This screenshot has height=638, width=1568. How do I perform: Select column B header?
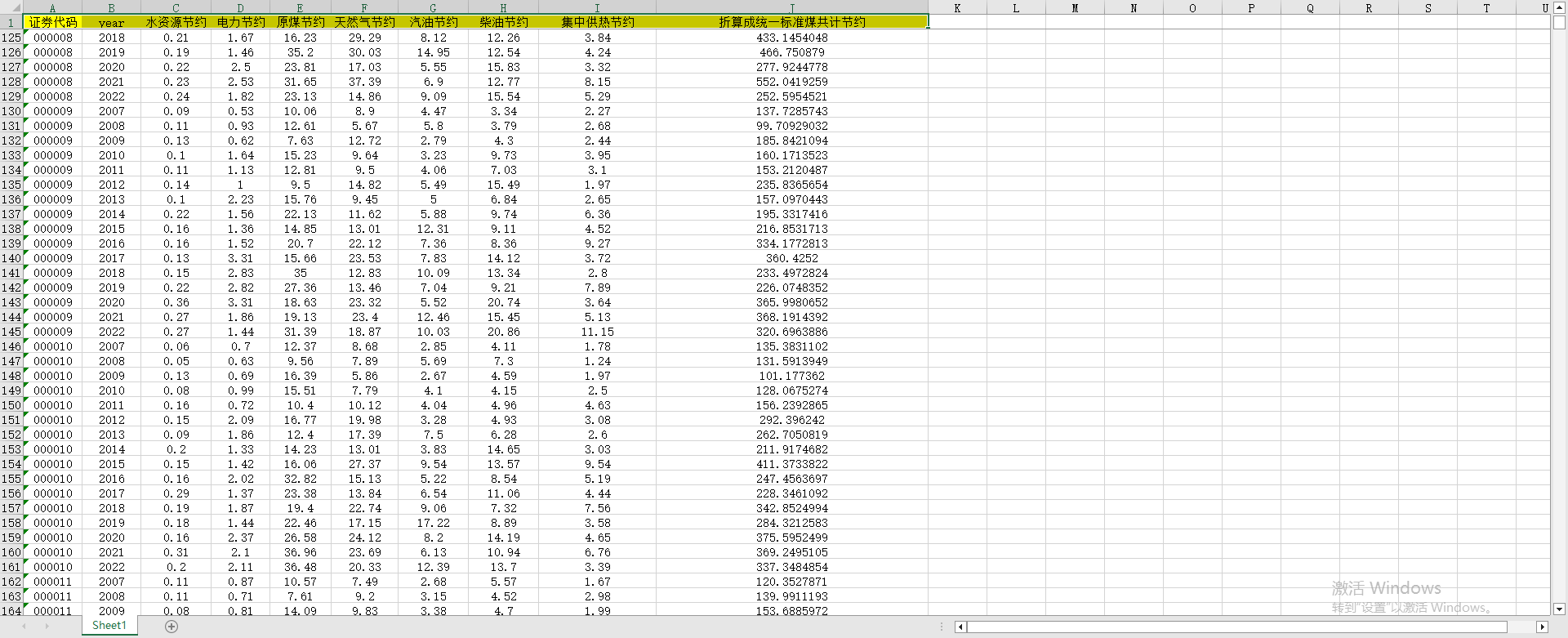click(112, 7)
